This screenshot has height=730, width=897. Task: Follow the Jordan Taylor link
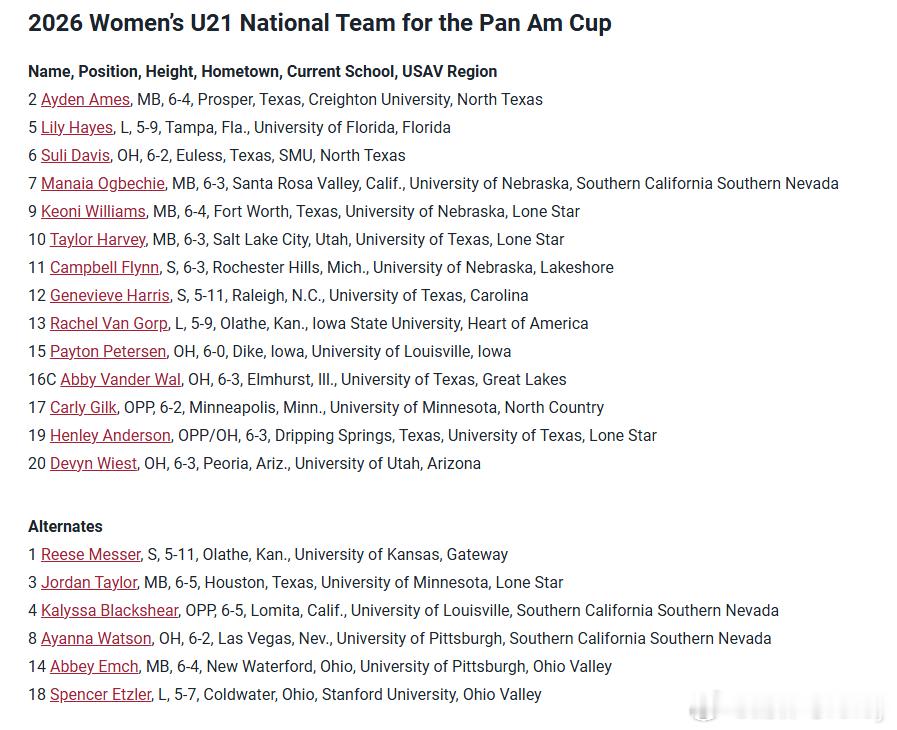(x=89, y=583)
